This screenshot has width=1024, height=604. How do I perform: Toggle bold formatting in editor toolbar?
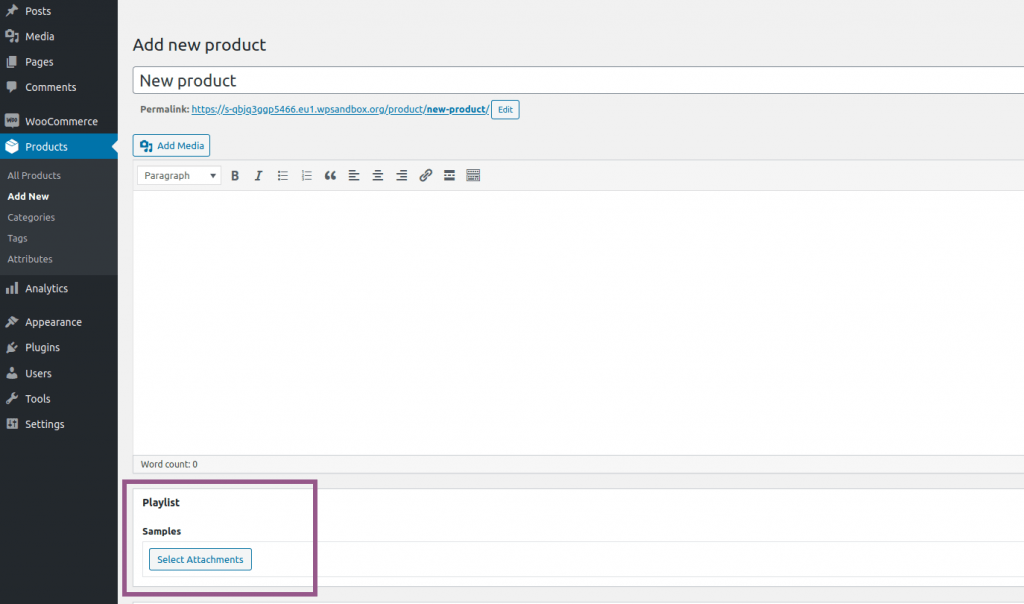click(x=235, y=176)
